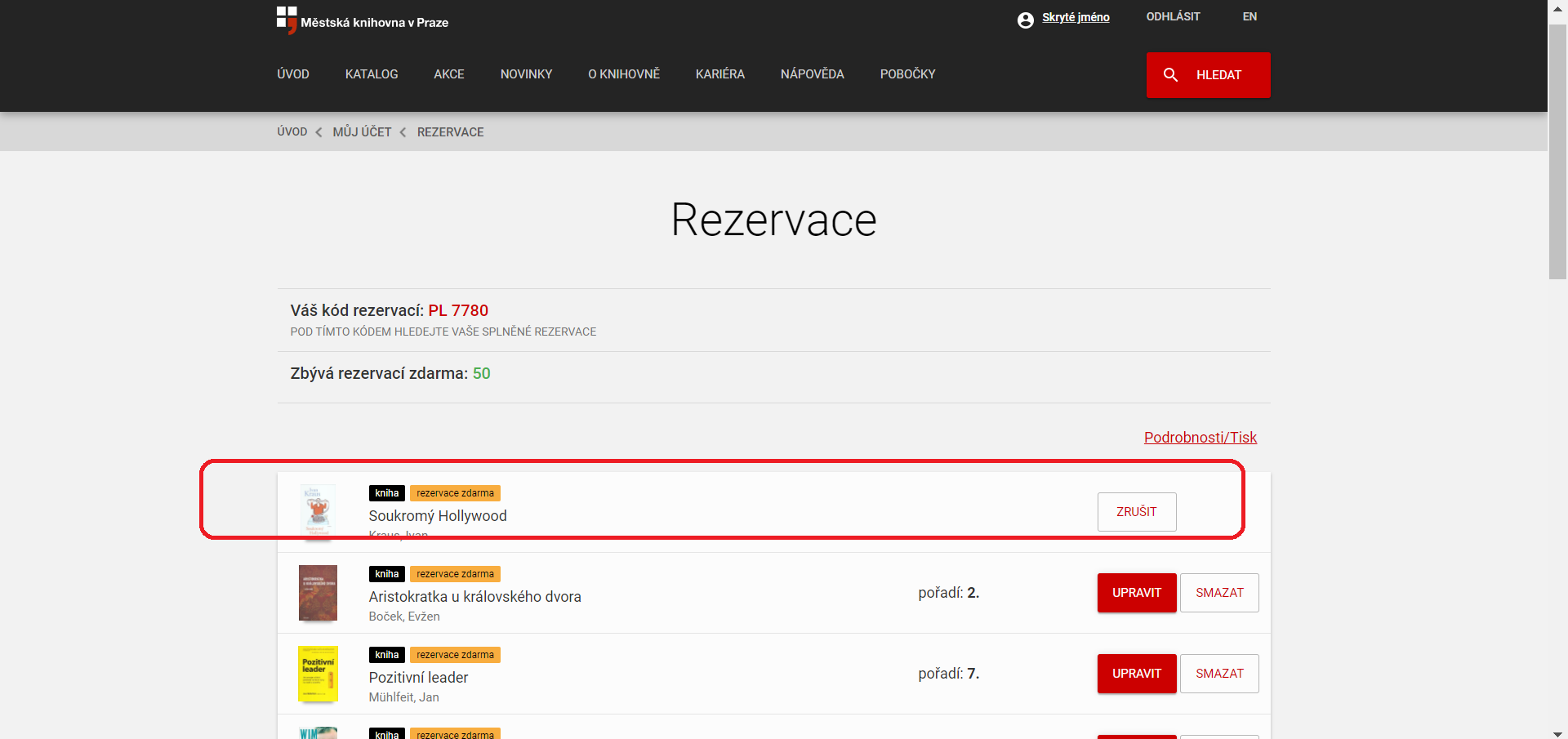
Task: Click the user account avatar icon
Action: [x=1025, y=20]
